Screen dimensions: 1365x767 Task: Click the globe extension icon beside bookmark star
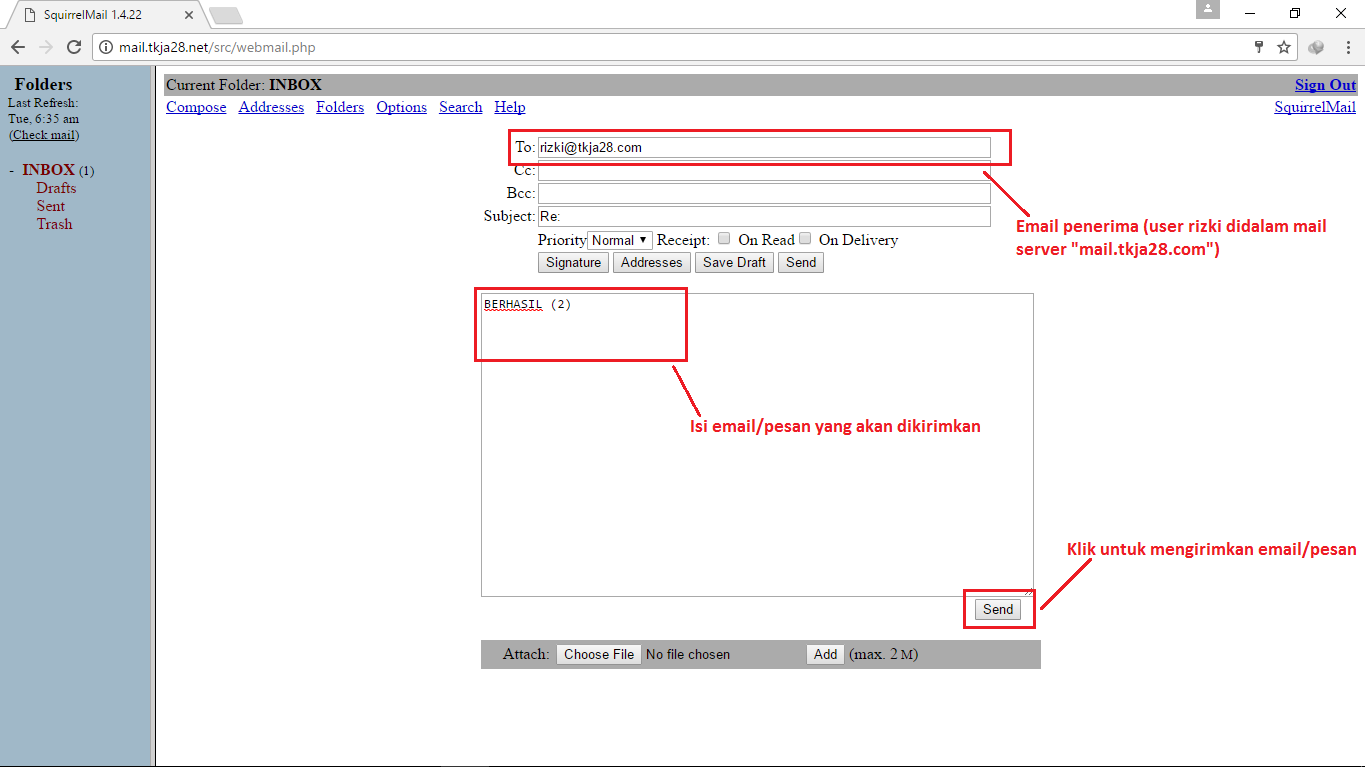pos(1315,46)
